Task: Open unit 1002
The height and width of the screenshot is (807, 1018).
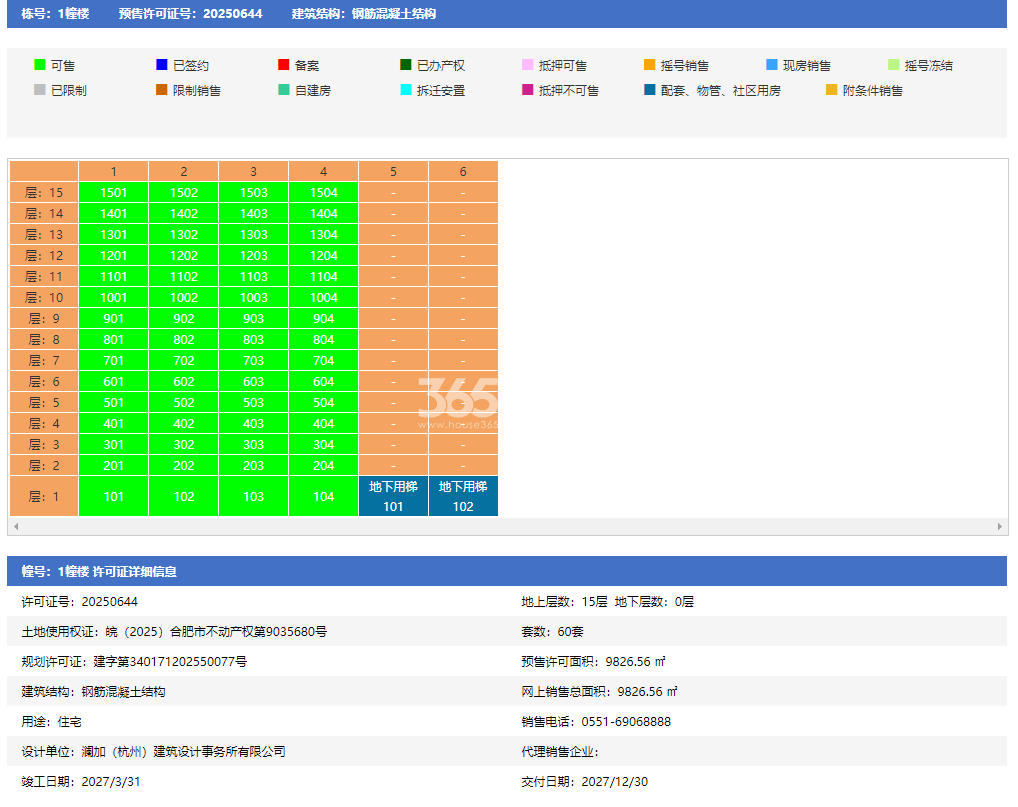Action: tap(184, 297)
